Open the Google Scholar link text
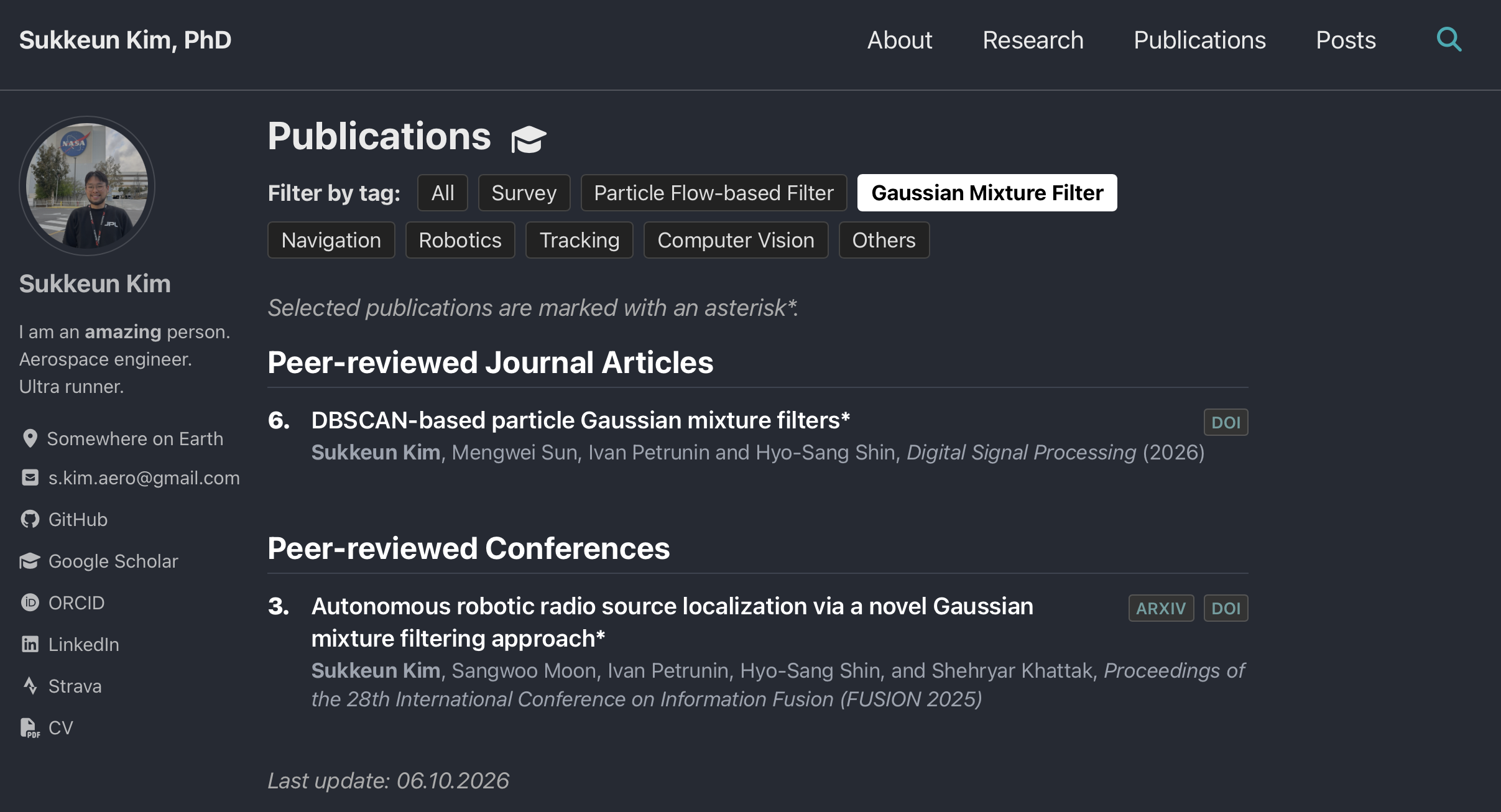1501x812 pixels. pos(114,561)
